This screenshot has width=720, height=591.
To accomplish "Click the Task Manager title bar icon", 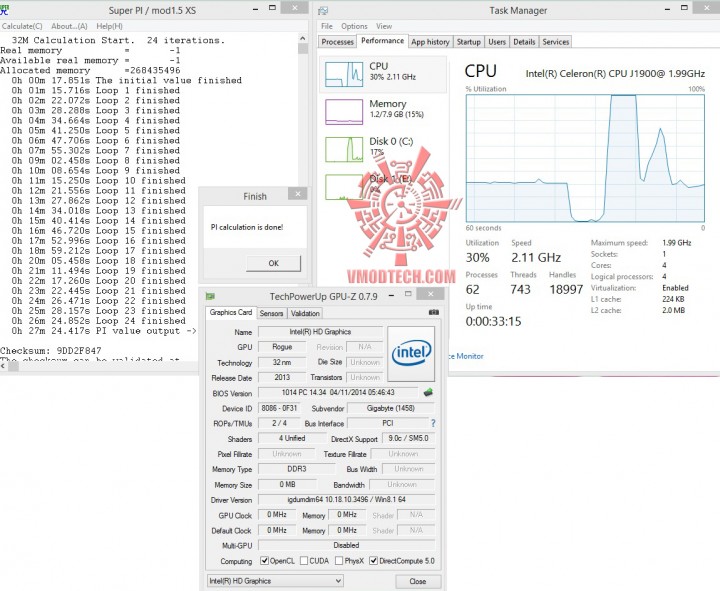I will [x=323, y=11].
